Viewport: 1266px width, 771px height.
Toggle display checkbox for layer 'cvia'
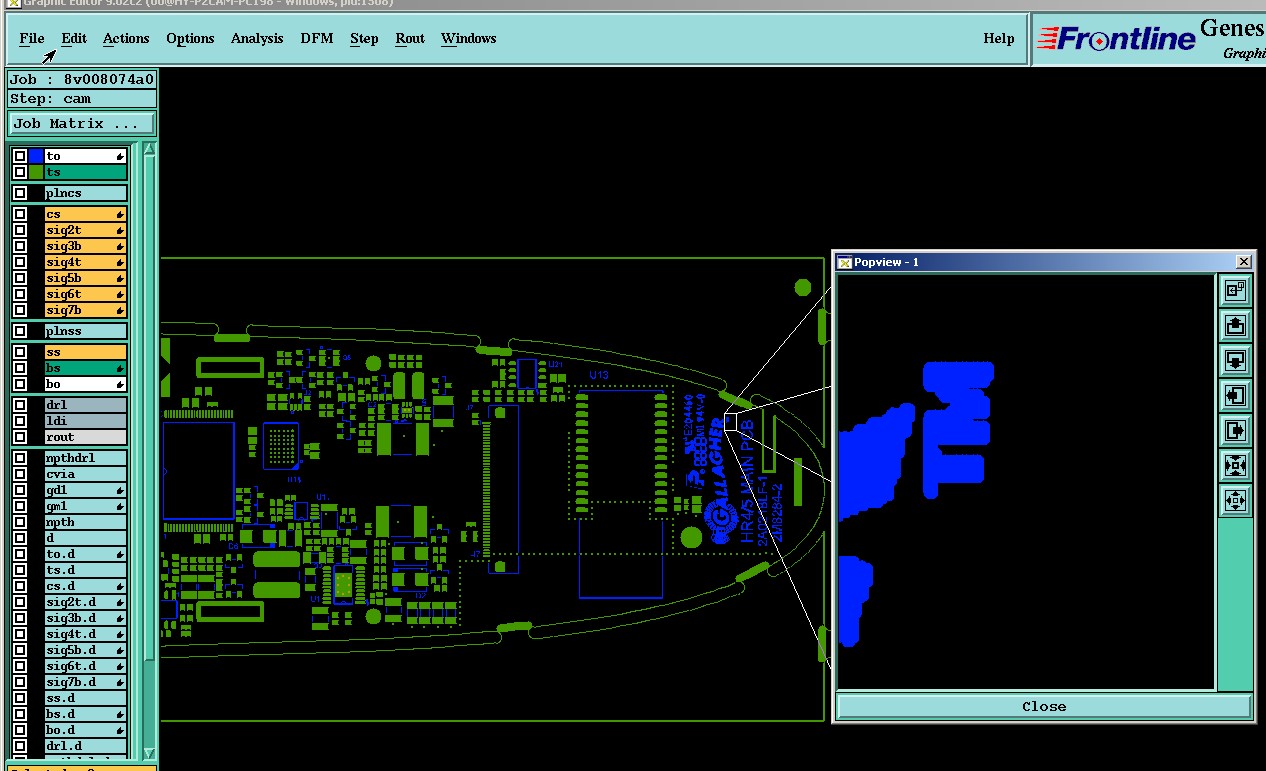[20, 474]
